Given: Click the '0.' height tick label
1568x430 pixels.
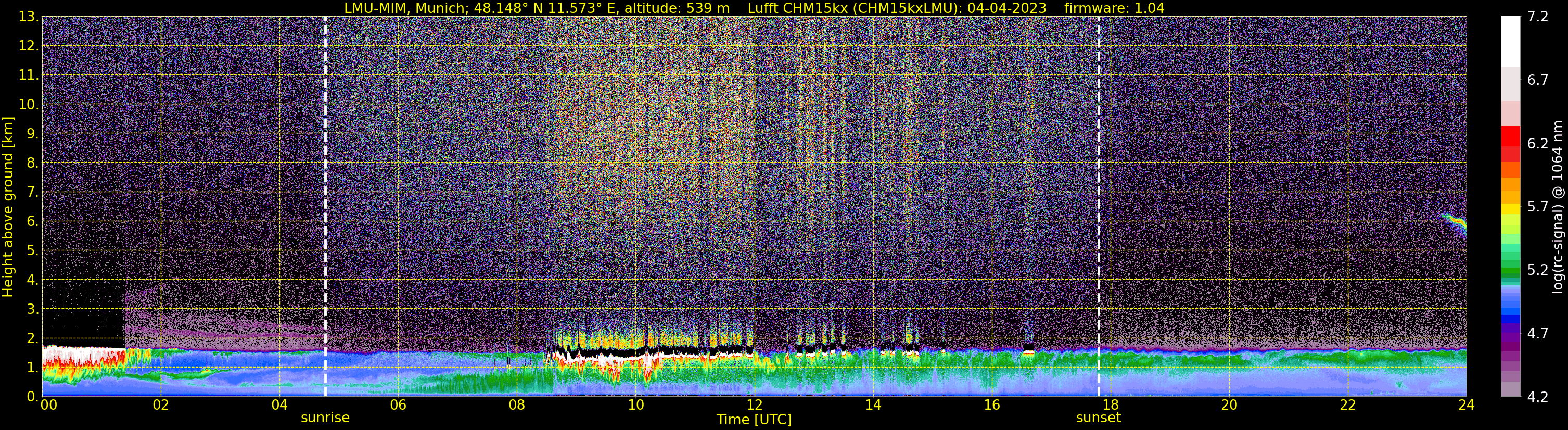Looking at the screenshot, I should tap(32, 397).
